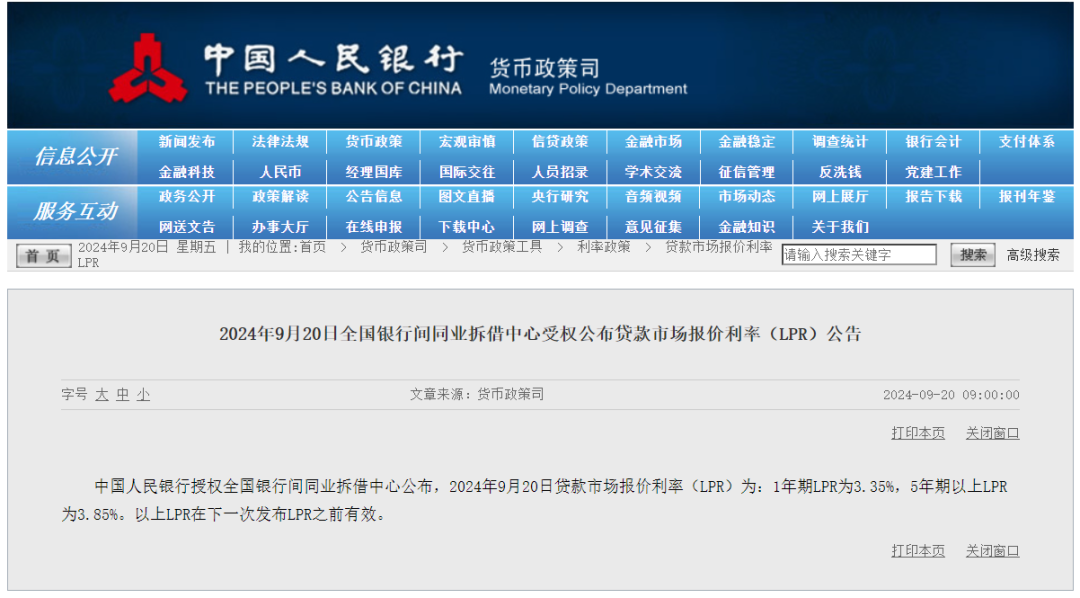Follow the 利率政策 breadcrumb link
Viewport: 1080px width, 598px height.
point(603,247)
